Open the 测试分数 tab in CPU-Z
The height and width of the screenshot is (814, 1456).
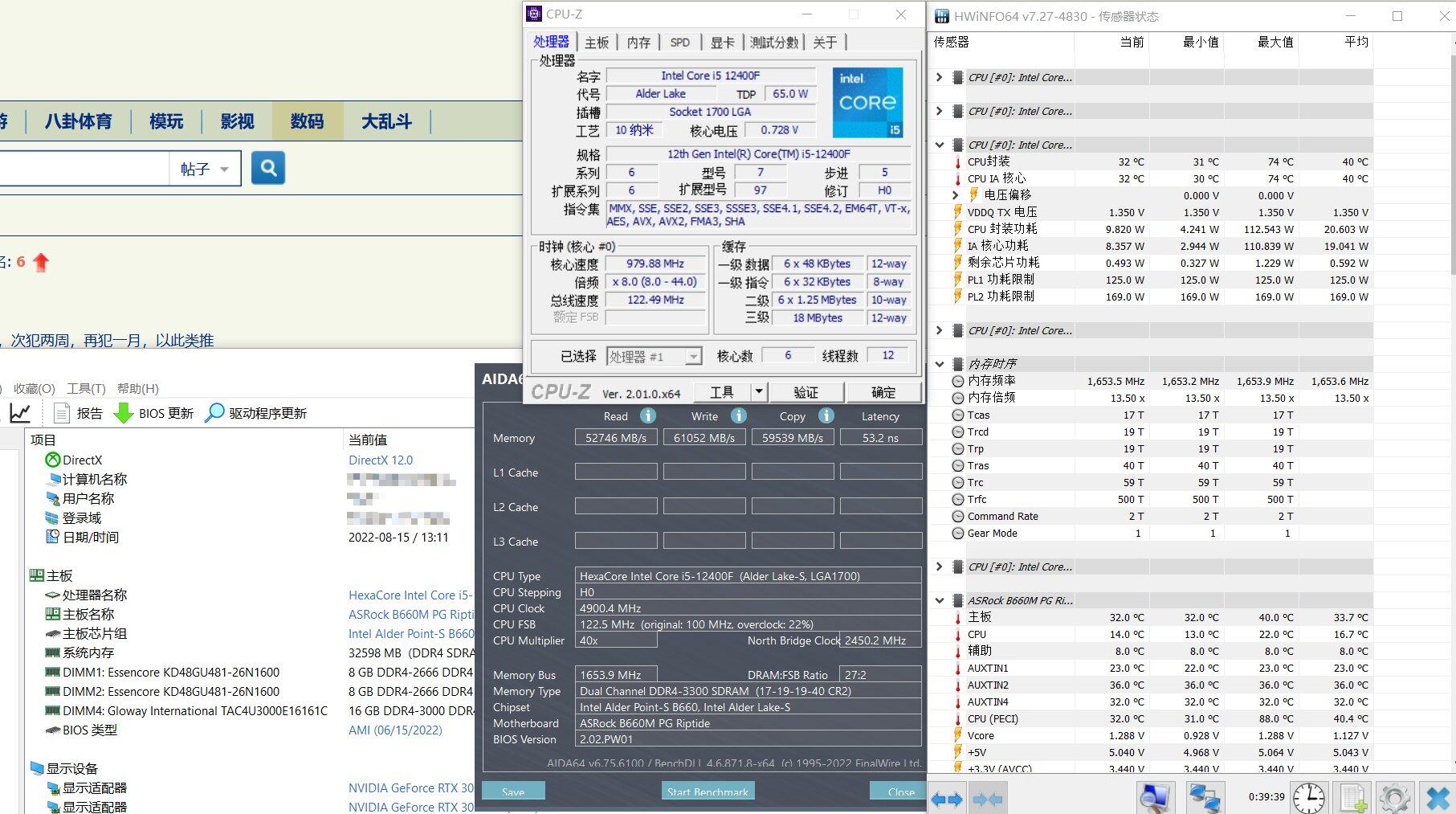(x=774, y=43)
